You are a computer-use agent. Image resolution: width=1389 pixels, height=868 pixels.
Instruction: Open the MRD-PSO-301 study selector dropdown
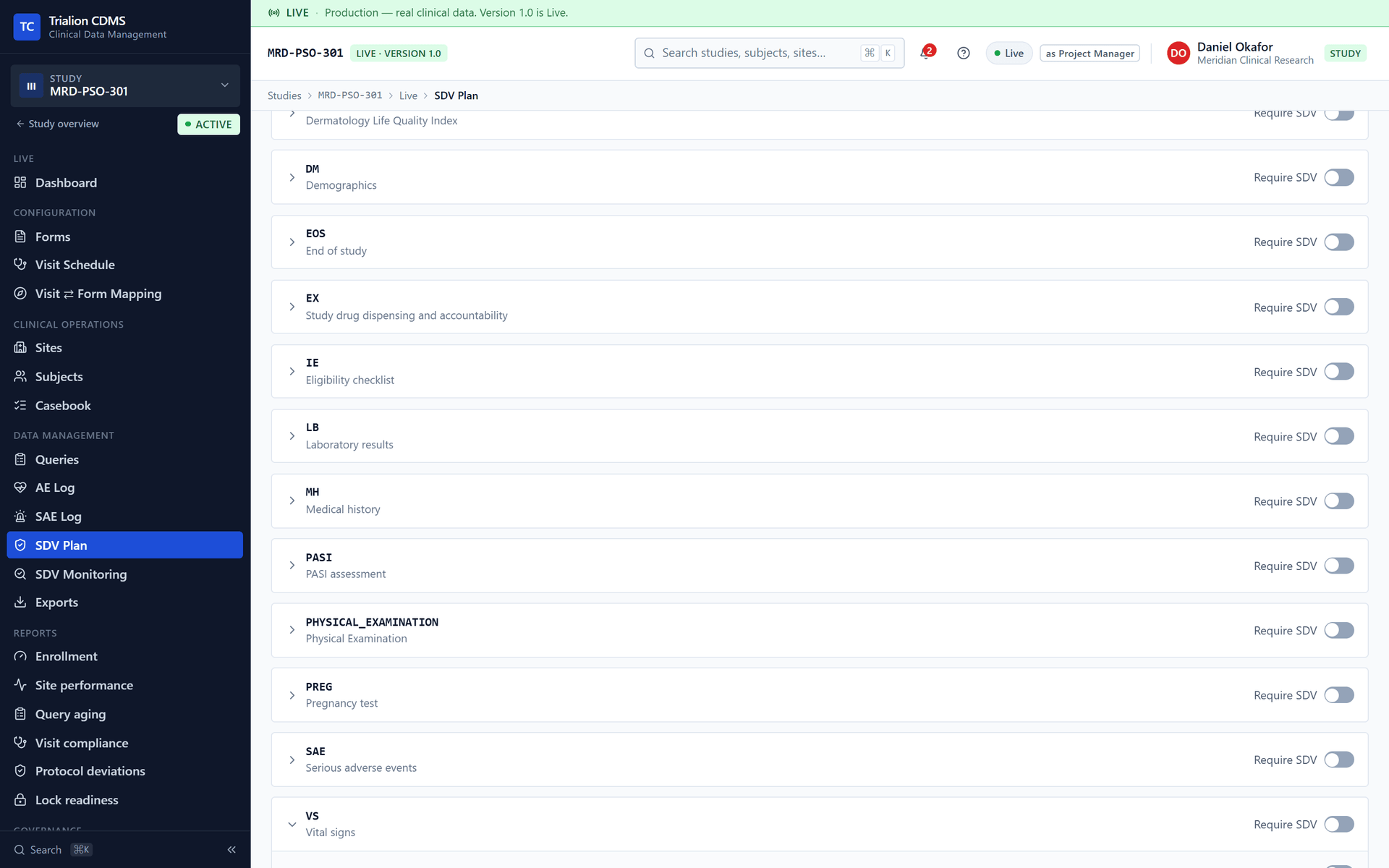pos(125,85)
